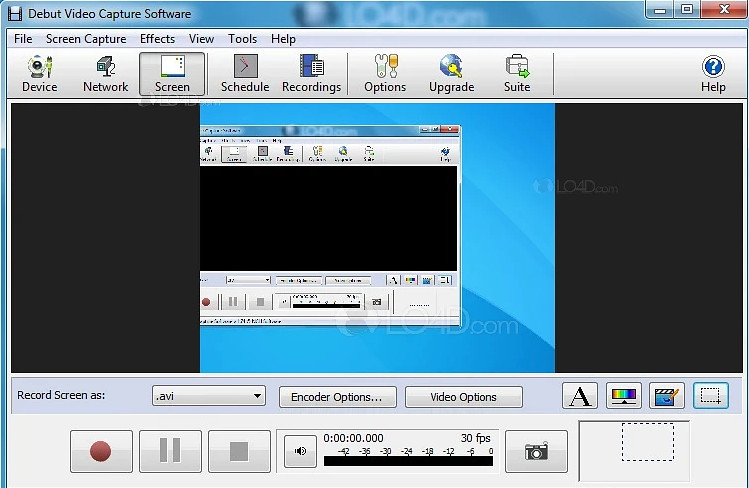Minimize the Debut window
This screenshot has height=488, width=749.
660,10
